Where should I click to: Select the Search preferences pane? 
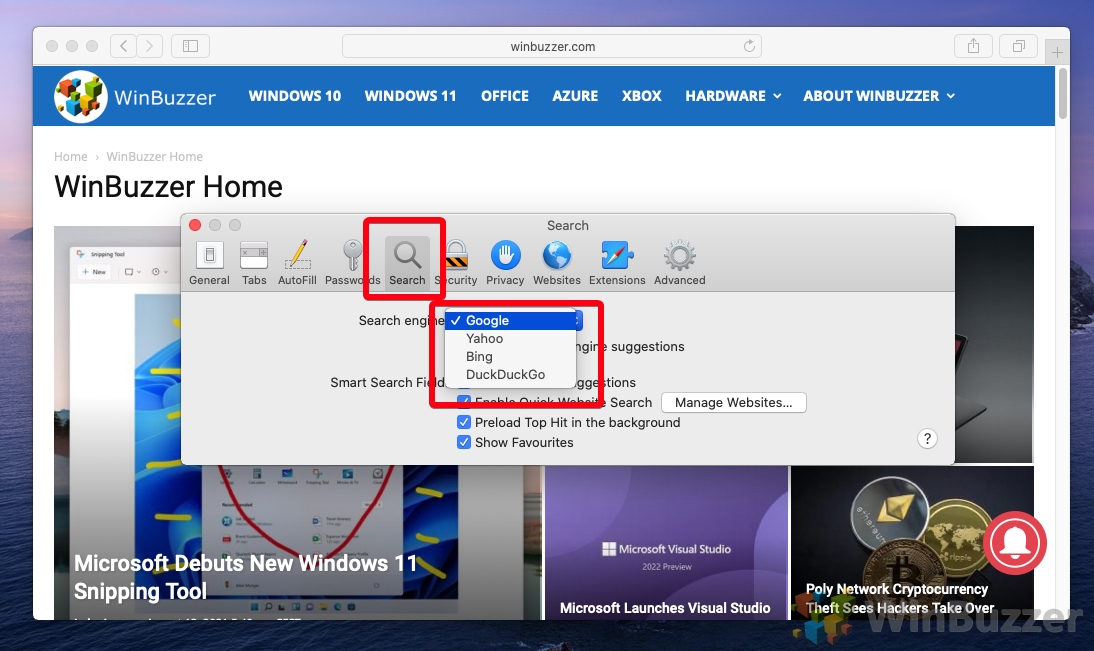click(x=407, y=263)
